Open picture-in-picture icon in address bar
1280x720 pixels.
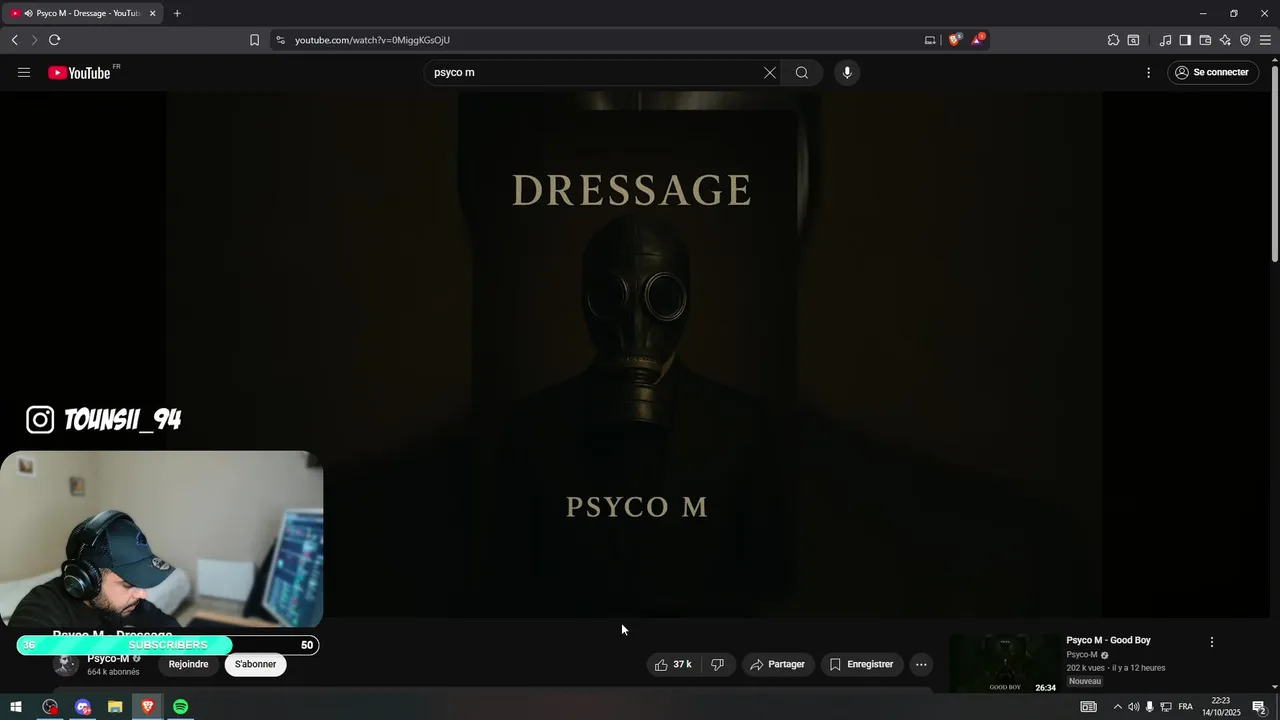930,40
